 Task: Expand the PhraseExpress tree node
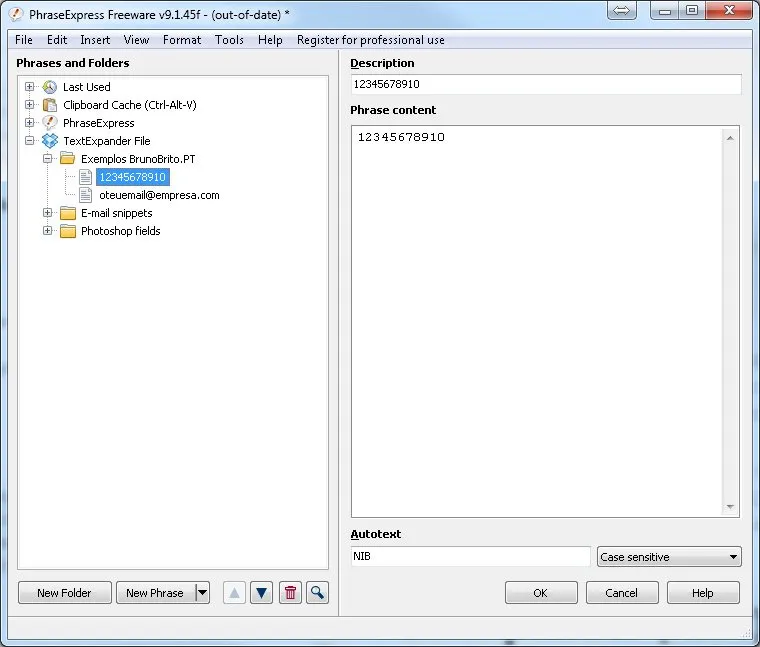point(30,123)
